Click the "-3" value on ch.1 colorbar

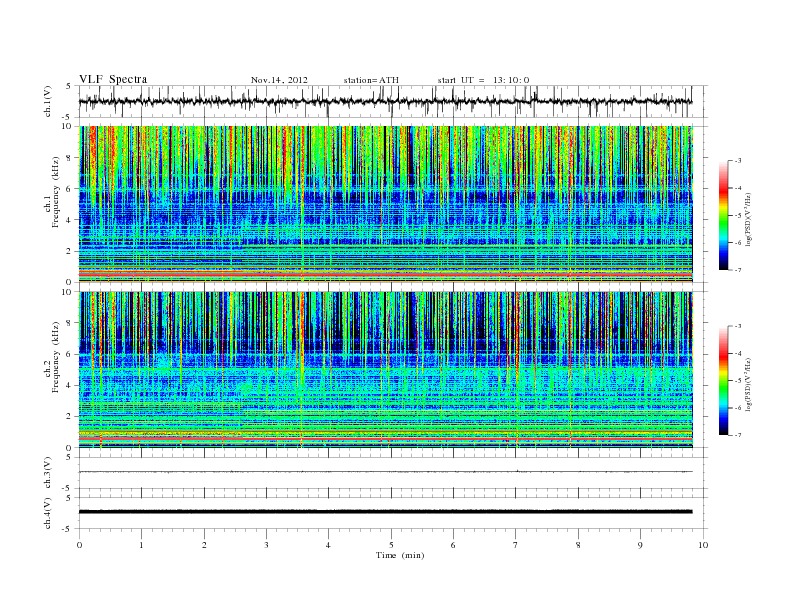(x=736, y=161)
